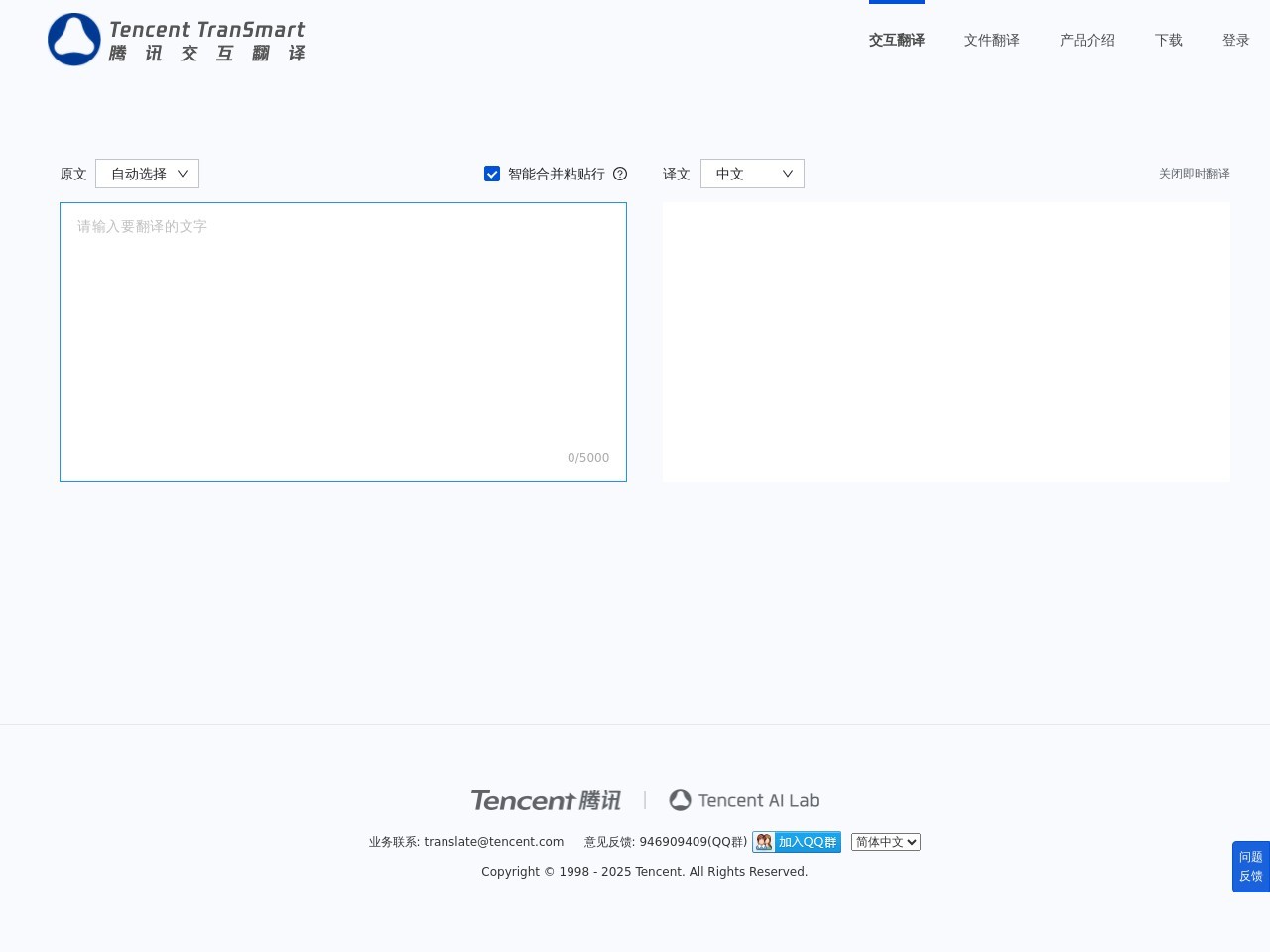Click the 腾讯交互翻译 title text

click(206, 54)
